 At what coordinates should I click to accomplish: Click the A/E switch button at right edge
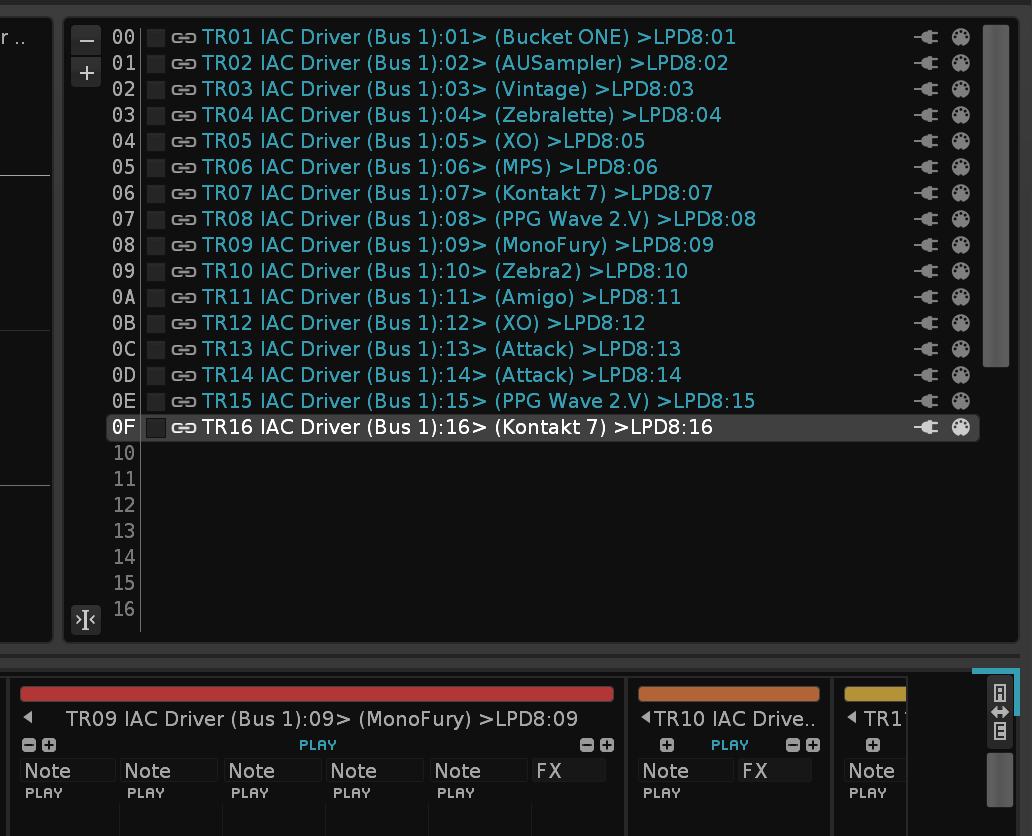coord(1000,711)
